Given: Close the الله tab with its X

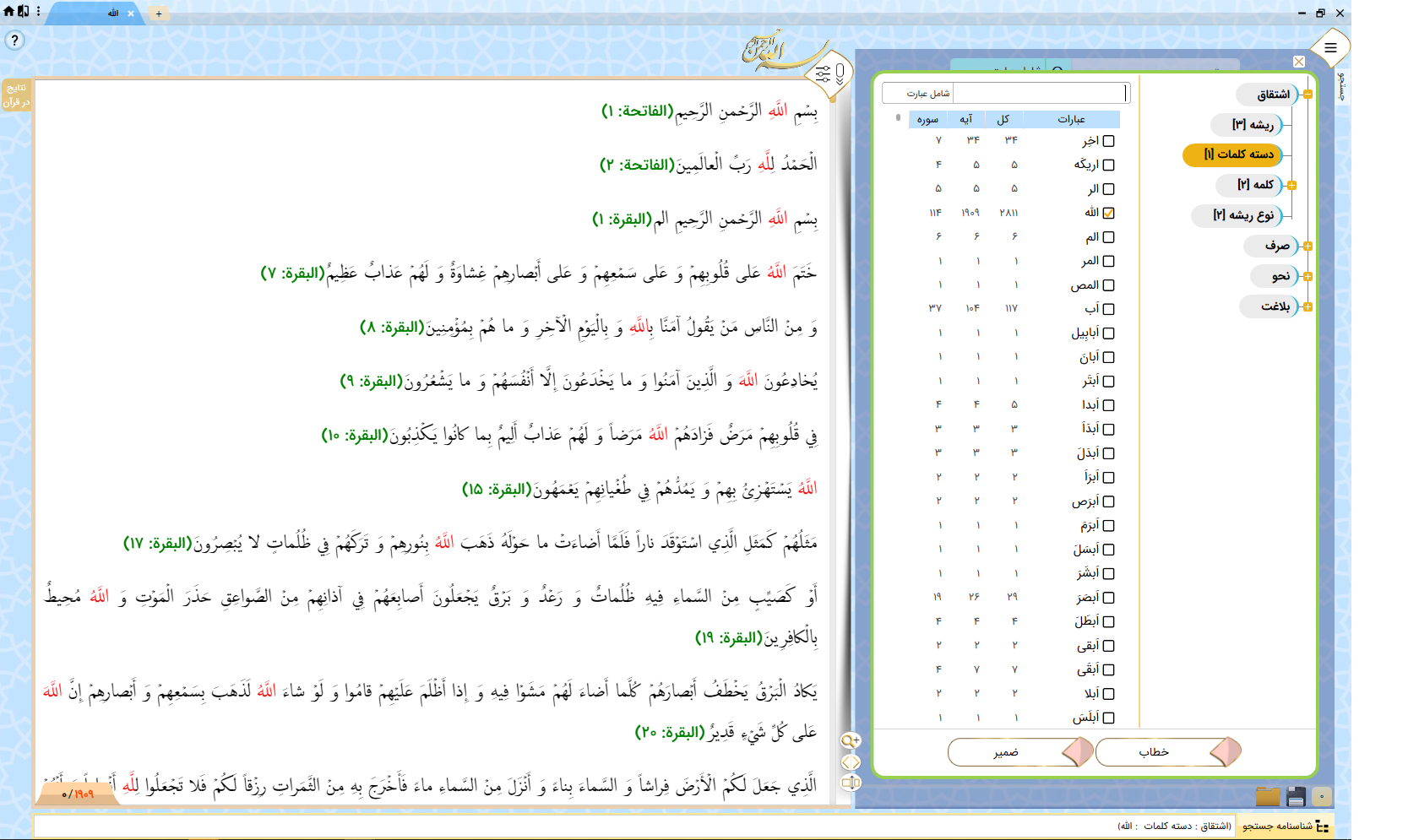Looking at the screenshot, I should pos(131,14).
